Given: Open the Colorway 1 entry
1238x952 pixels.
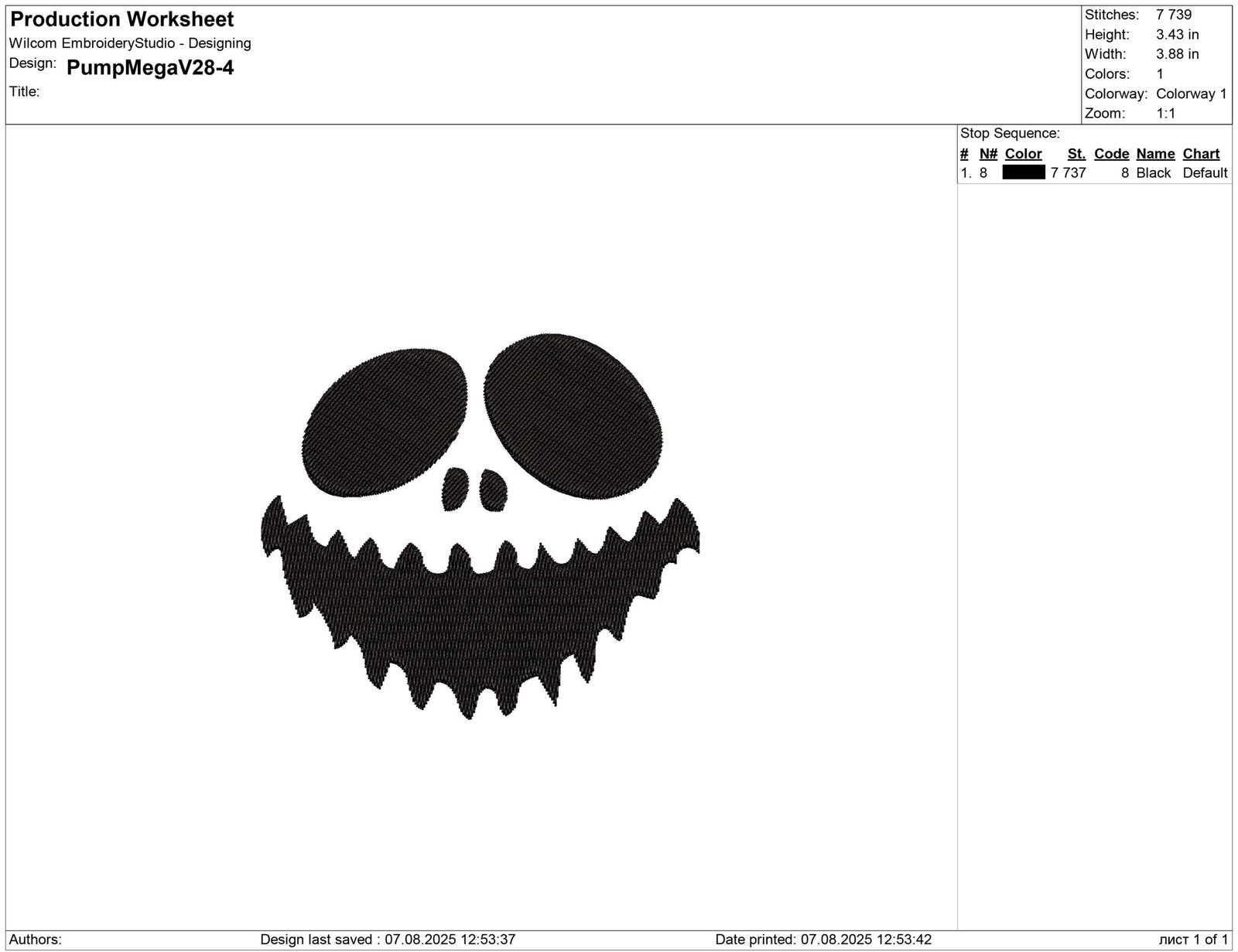Looking at the screenshot, I should pyautogui.click(x=1192, y=93).
